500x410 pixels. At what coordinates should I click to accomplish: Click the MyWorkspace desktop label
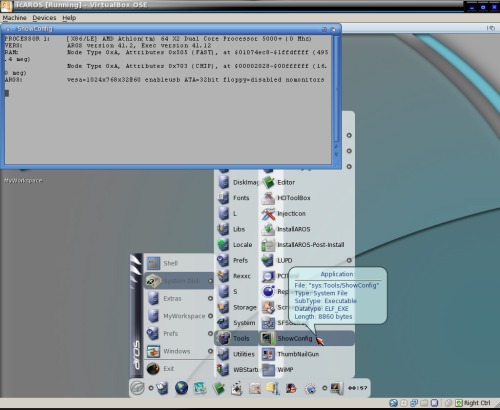23,181
